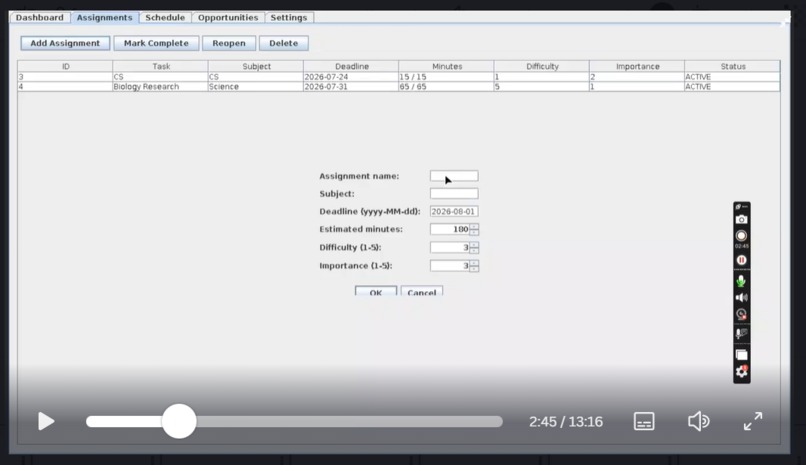Select the Biology Research task cell

160,87
